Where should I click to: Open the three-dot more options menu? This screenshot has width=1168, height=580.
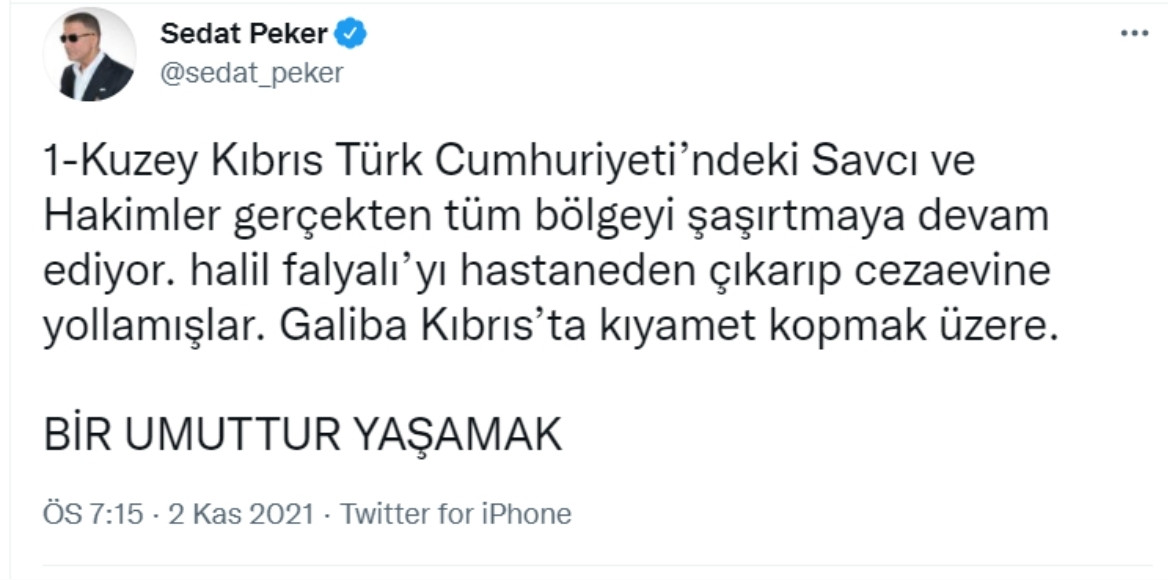[1134, 33]
